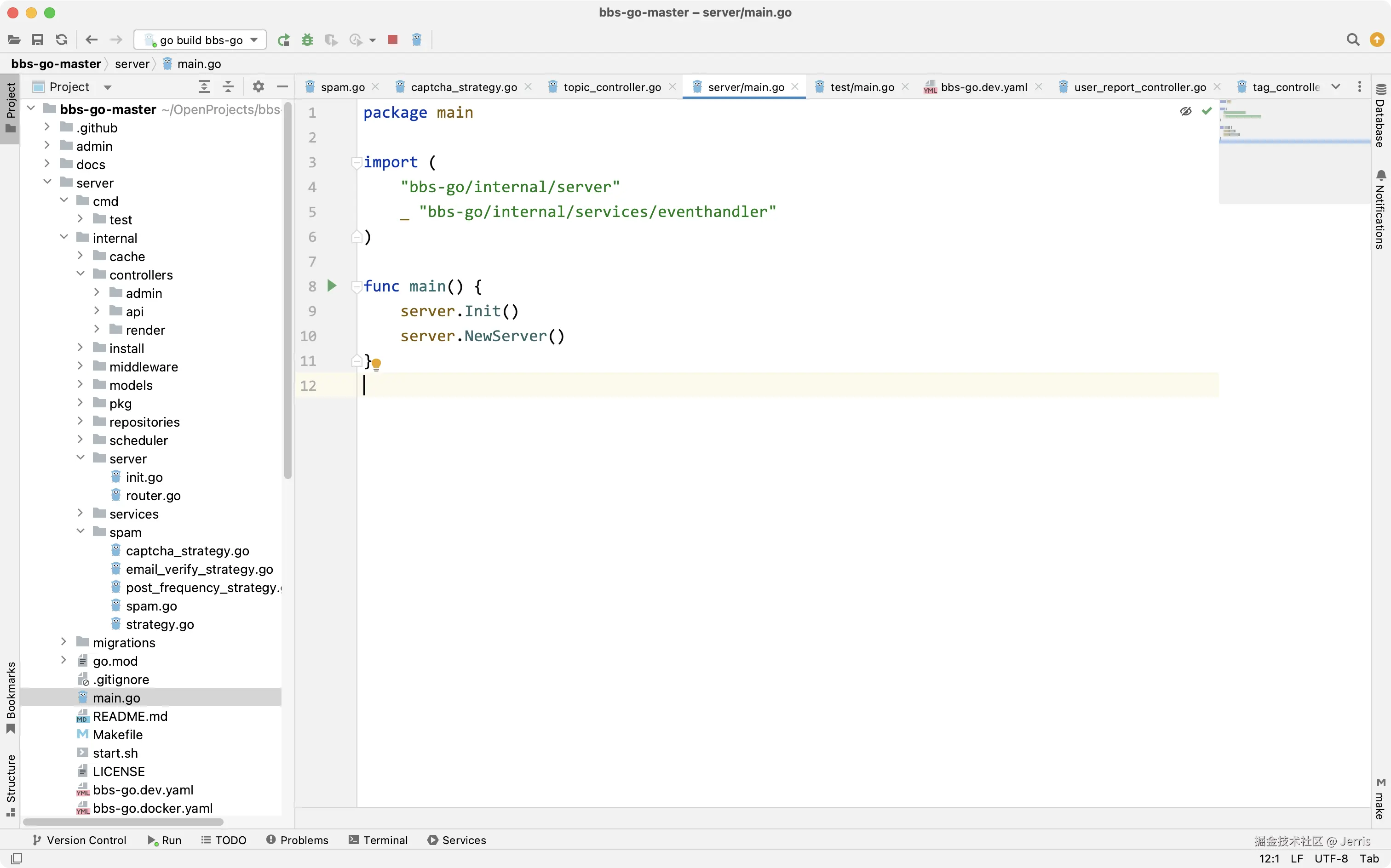Viewport: 1391px width, 868px height.
Task: Click the green Run gutter arrow on line 8
Action: [x=331, y=286]
